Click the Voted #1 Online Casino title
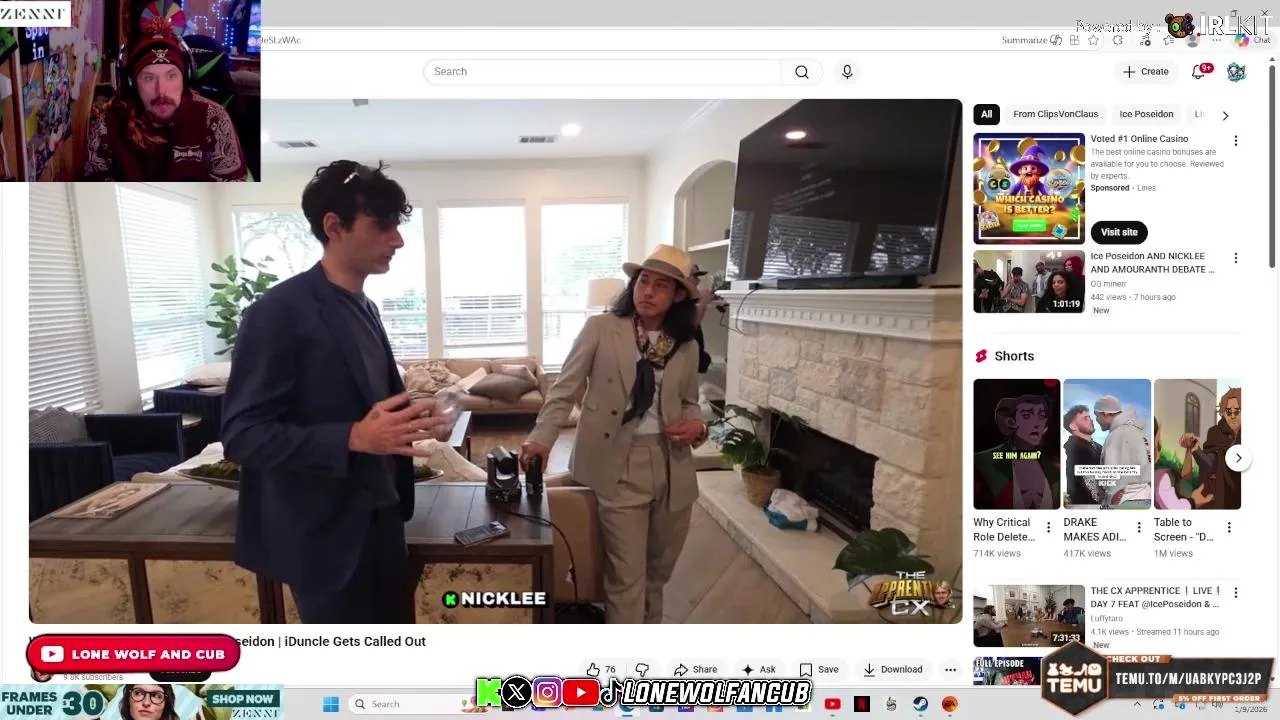The height and width of the screenshot is (720, 1280). (1139, 139)
